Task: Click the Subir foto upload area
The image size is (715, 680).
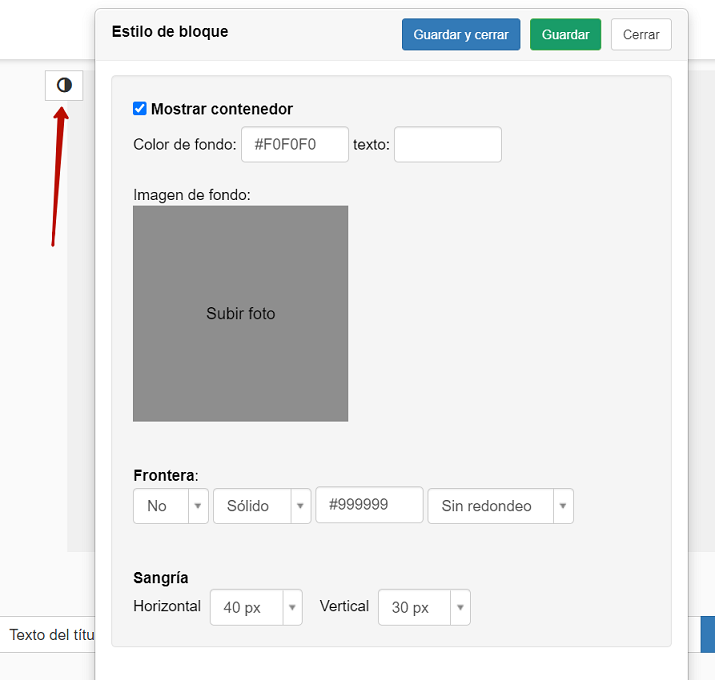Action: (240, 313)
